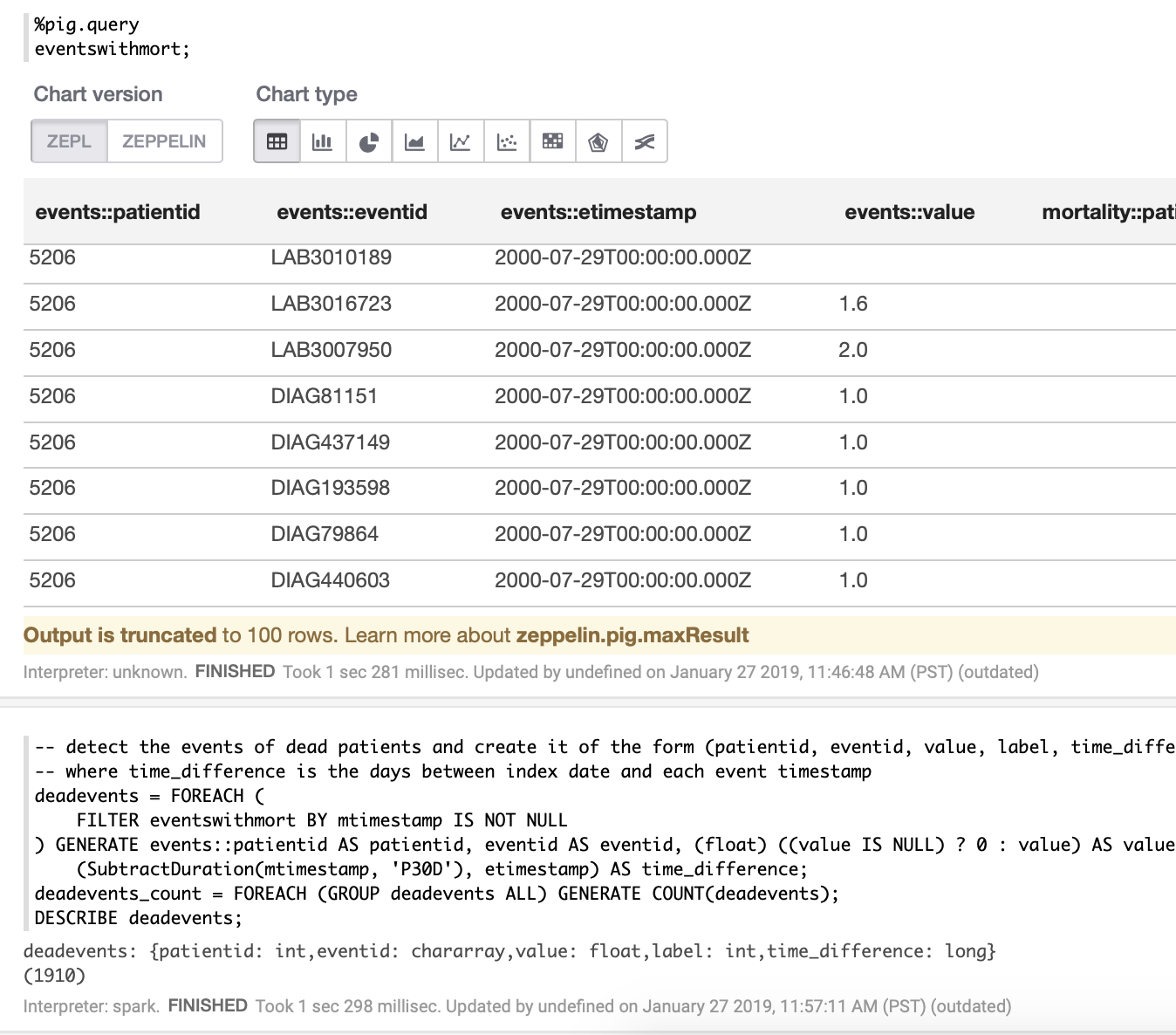Switch chart version to ZEPPELIN

pyautogui.click(x=164, y=141)
